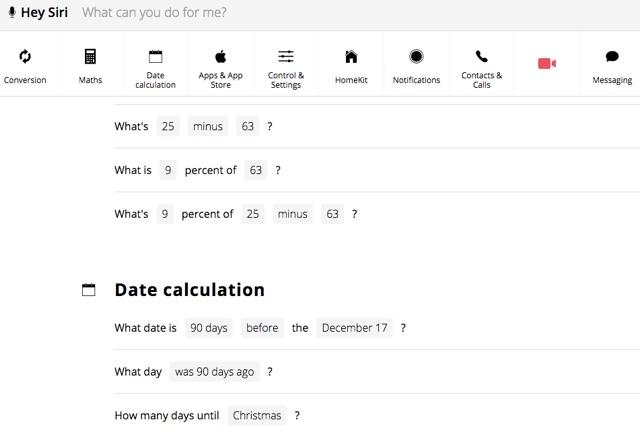Click the 'was 90 days ago' chip
The image size is (640, 433).
(215, 371)
